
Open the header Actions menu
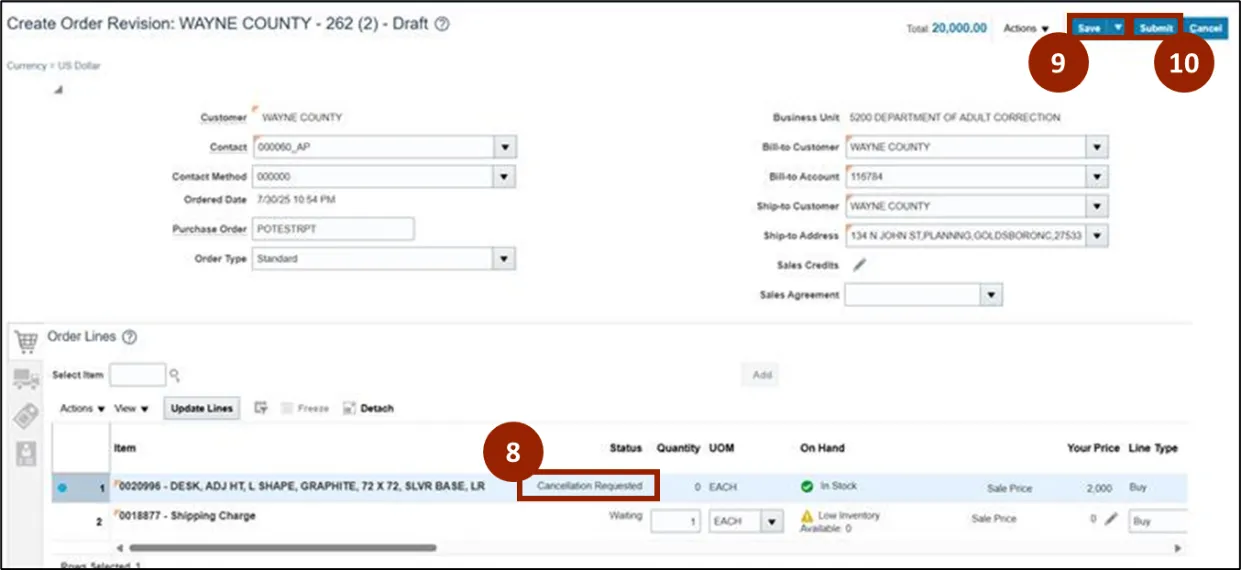pos(1026,29)
